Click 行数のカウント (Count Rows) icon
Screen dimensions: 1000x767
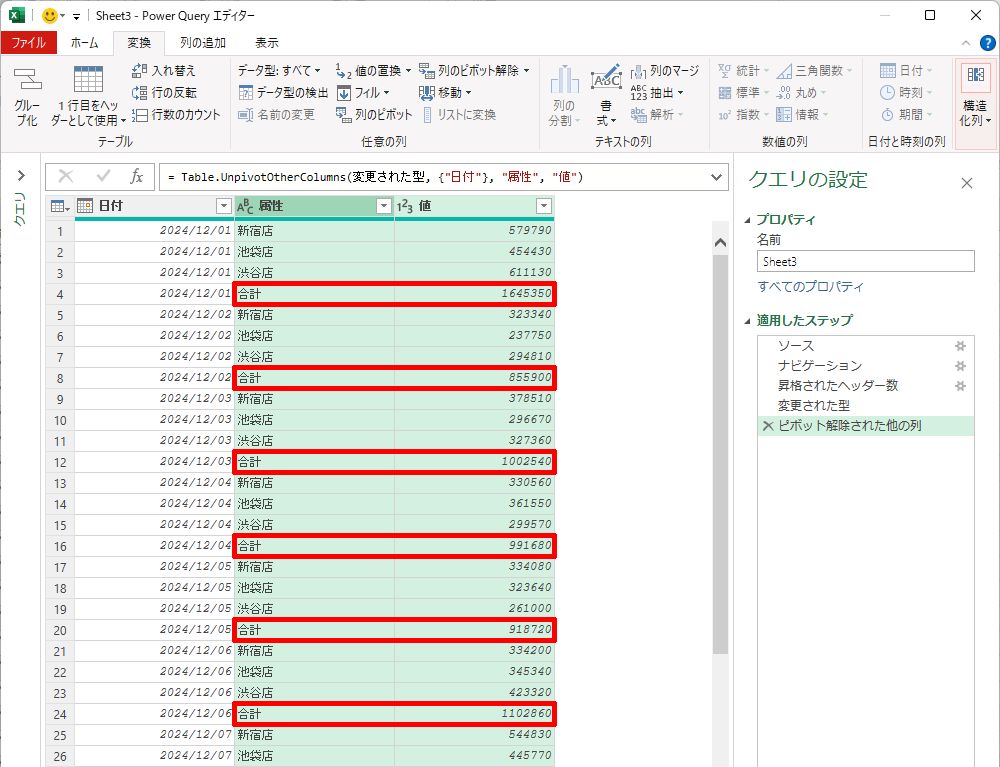coord(140,115)
